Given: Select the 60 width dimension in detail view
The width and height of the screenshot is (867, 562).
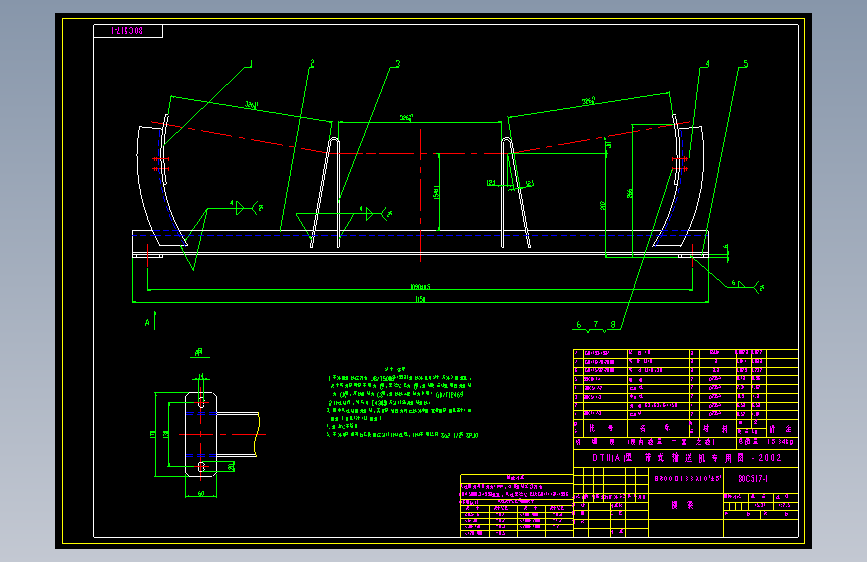Looking at the screenshot, I should [201, 493].
